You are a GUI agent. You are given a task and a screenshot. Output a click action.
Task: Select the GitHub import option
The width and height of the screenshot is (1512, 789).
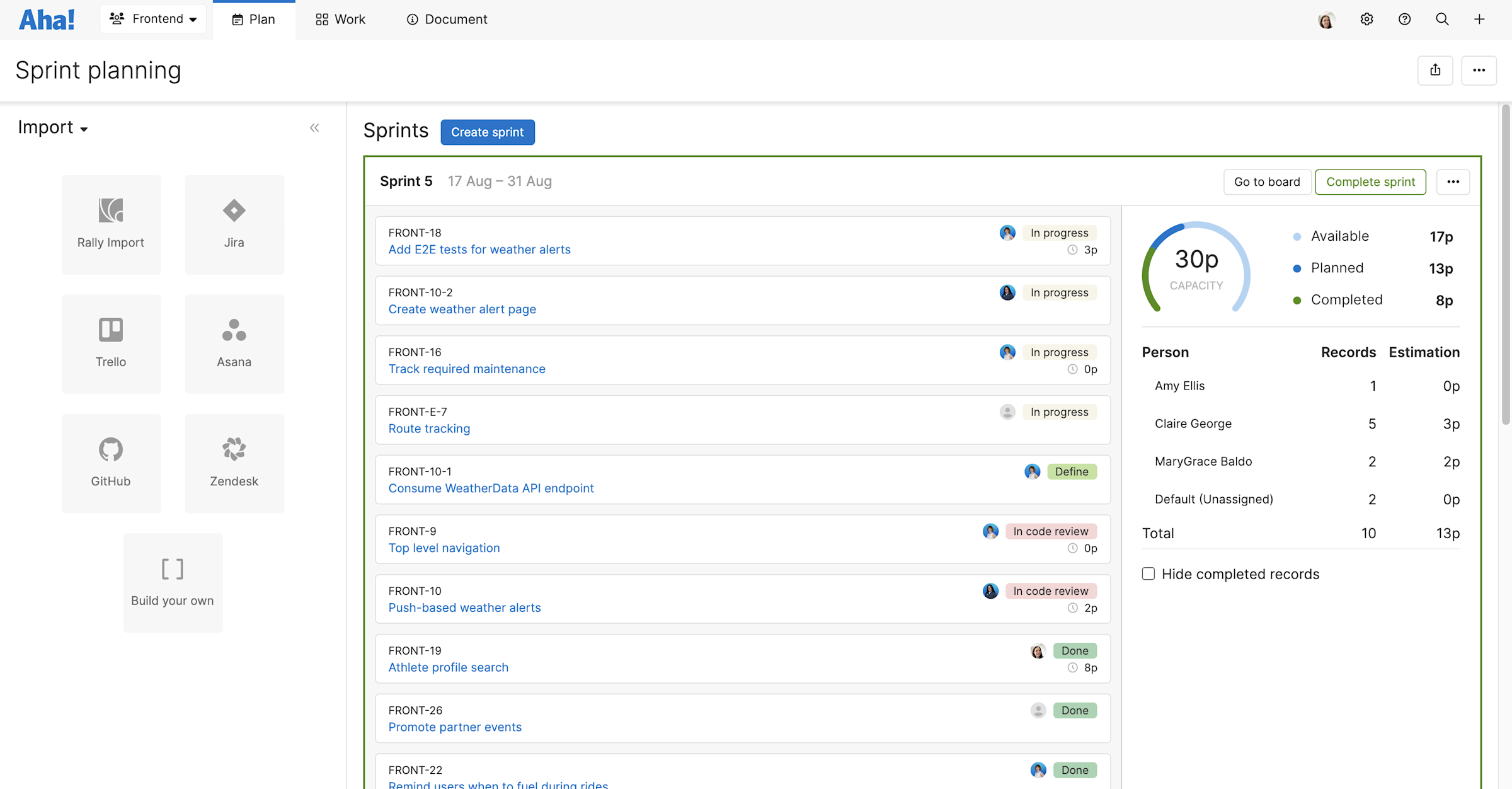tap(111, 463)
